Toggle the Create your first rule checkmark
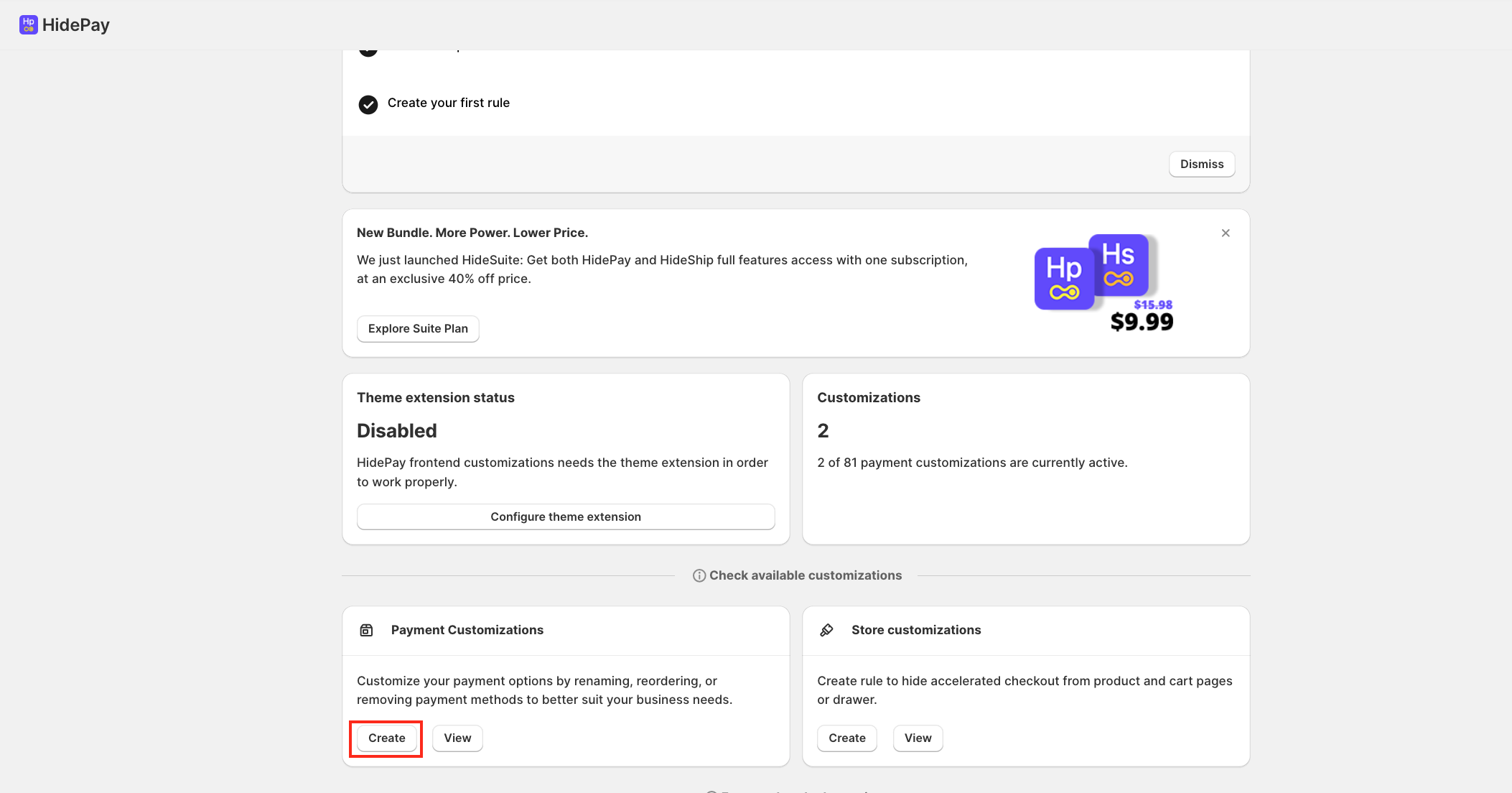 [368, 104]
